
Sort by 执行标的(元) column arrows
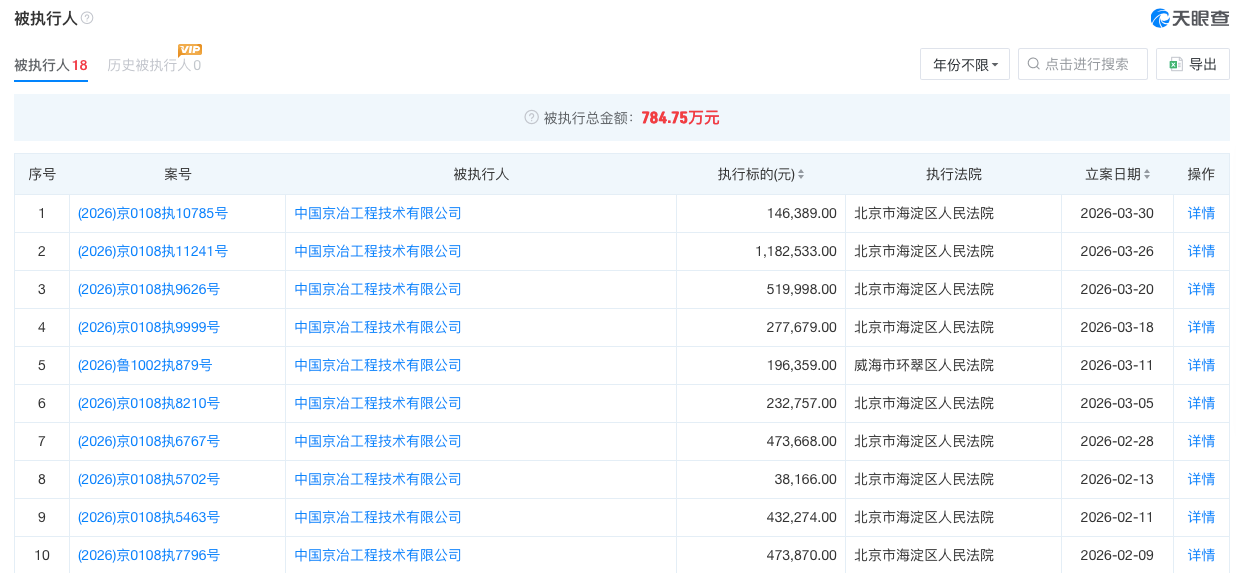tap(801, 175)
